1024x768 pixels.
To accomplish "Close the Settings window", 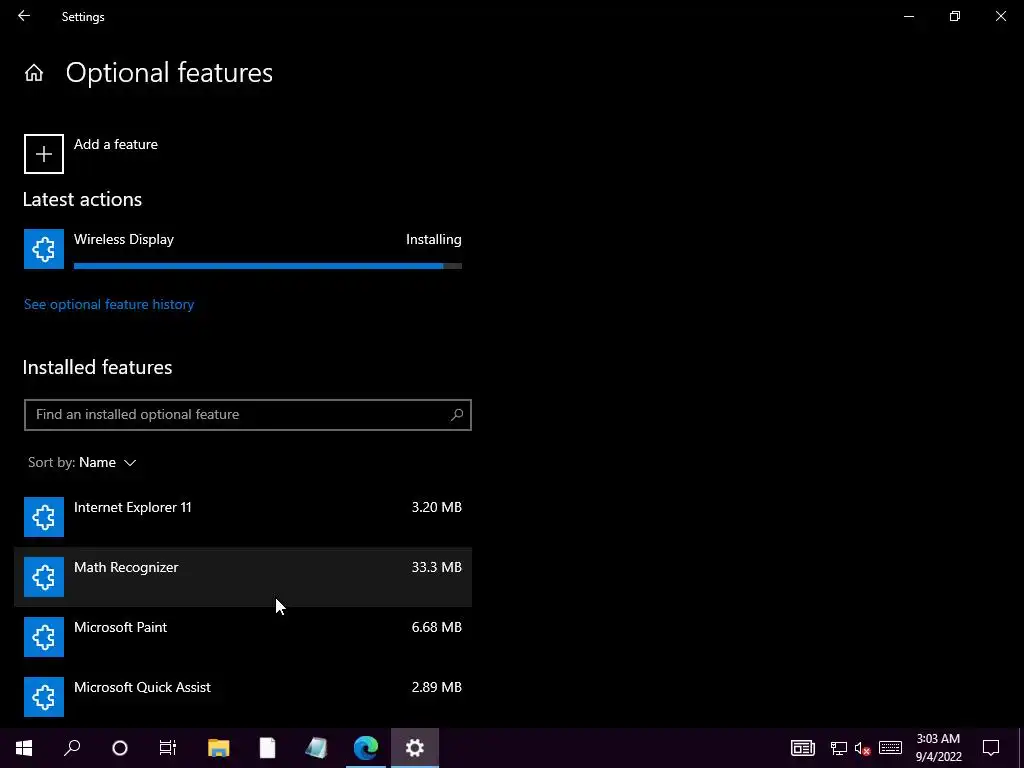I will tap(1000, 16).
